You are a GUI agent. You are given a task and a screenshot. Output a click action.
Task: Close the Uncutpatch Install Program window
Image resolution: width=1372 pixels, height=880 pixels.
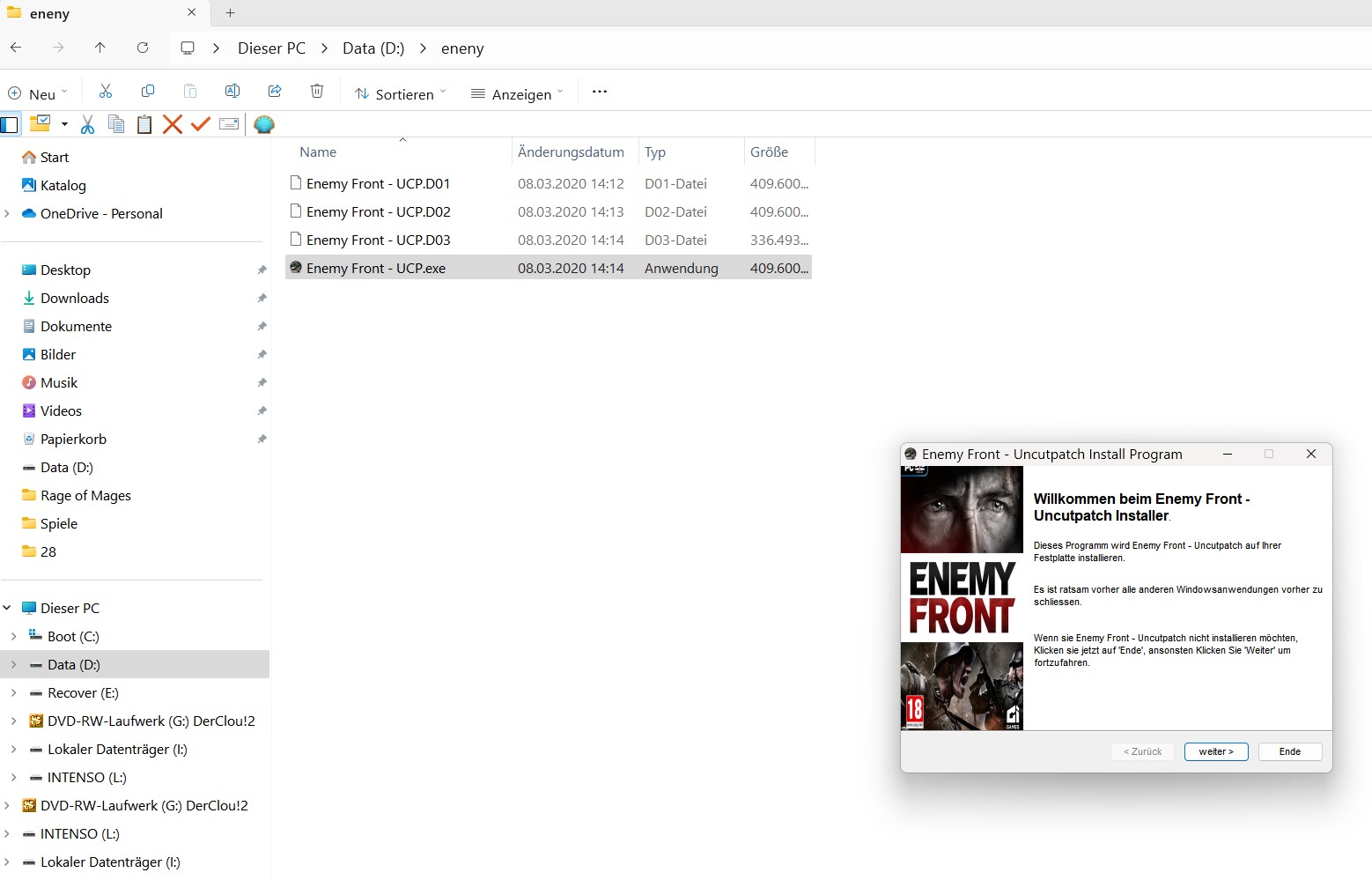[x=1311, y=454]
